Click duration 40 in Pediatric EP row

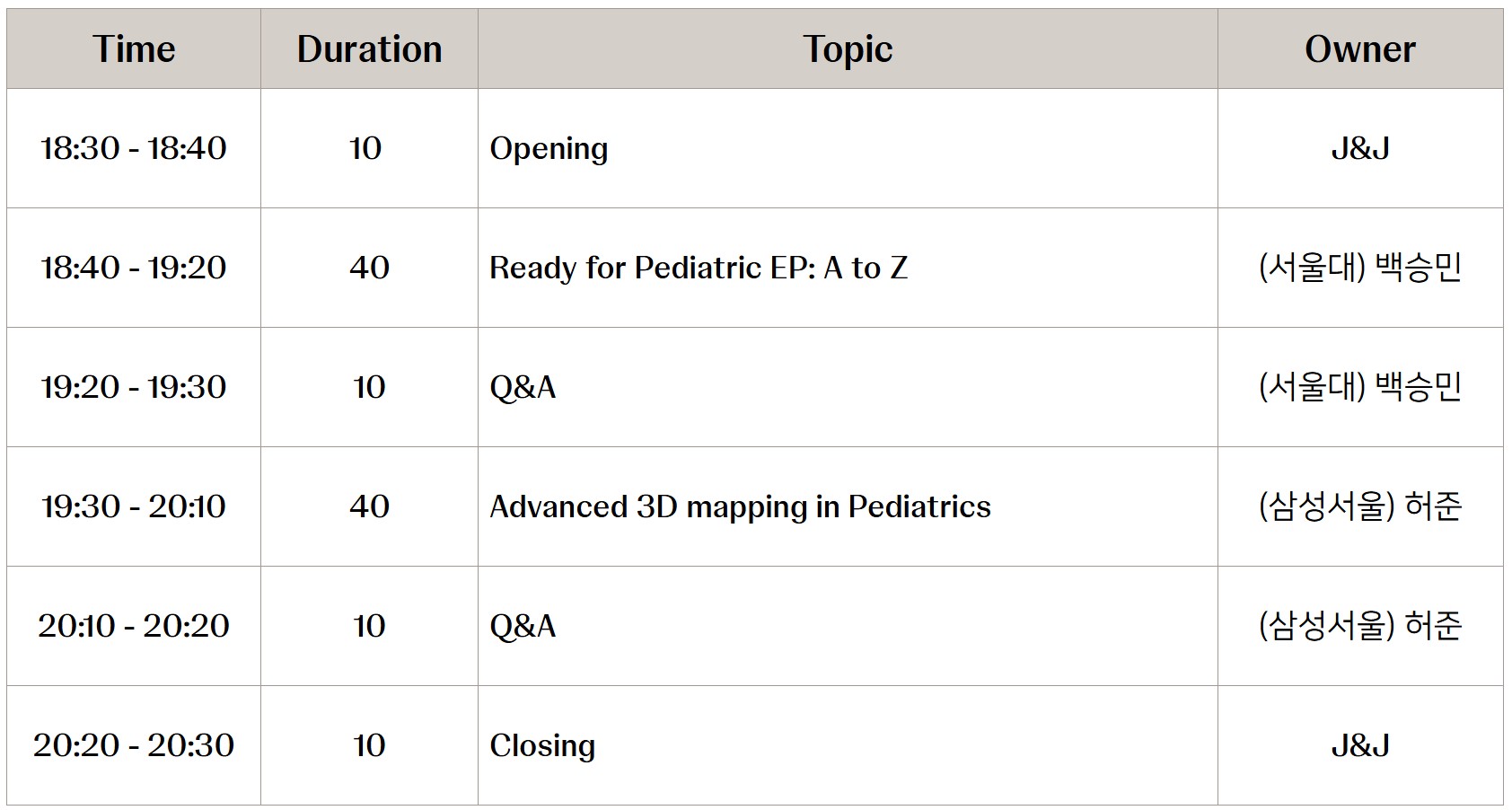(x=369, y=268)
